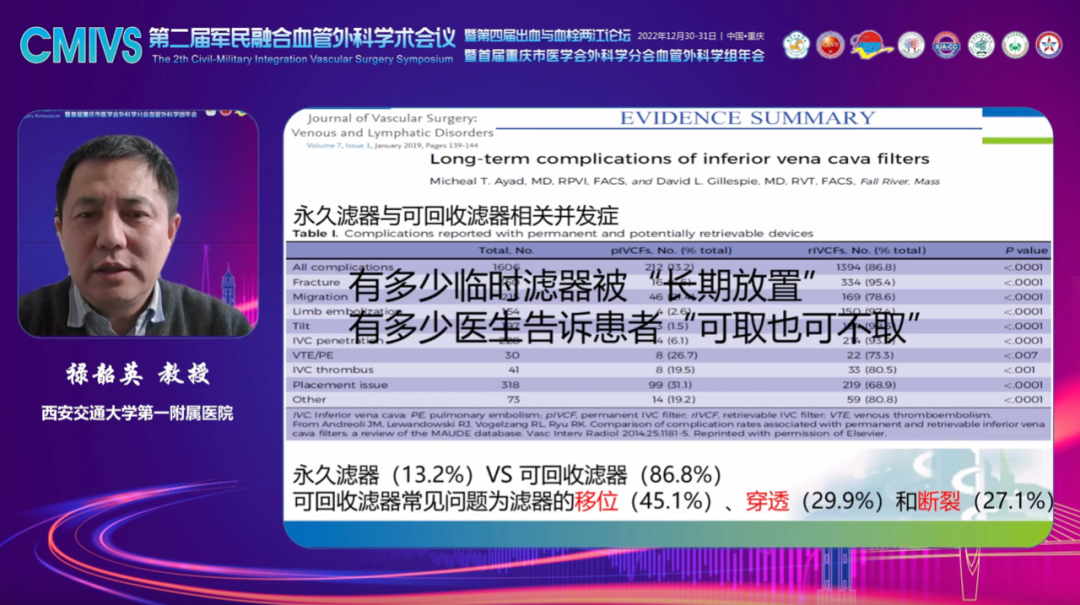Click the heading 永久滤器与可回收滤器相关并发症
Screen dimensions: 1080x605
(456, 216)
